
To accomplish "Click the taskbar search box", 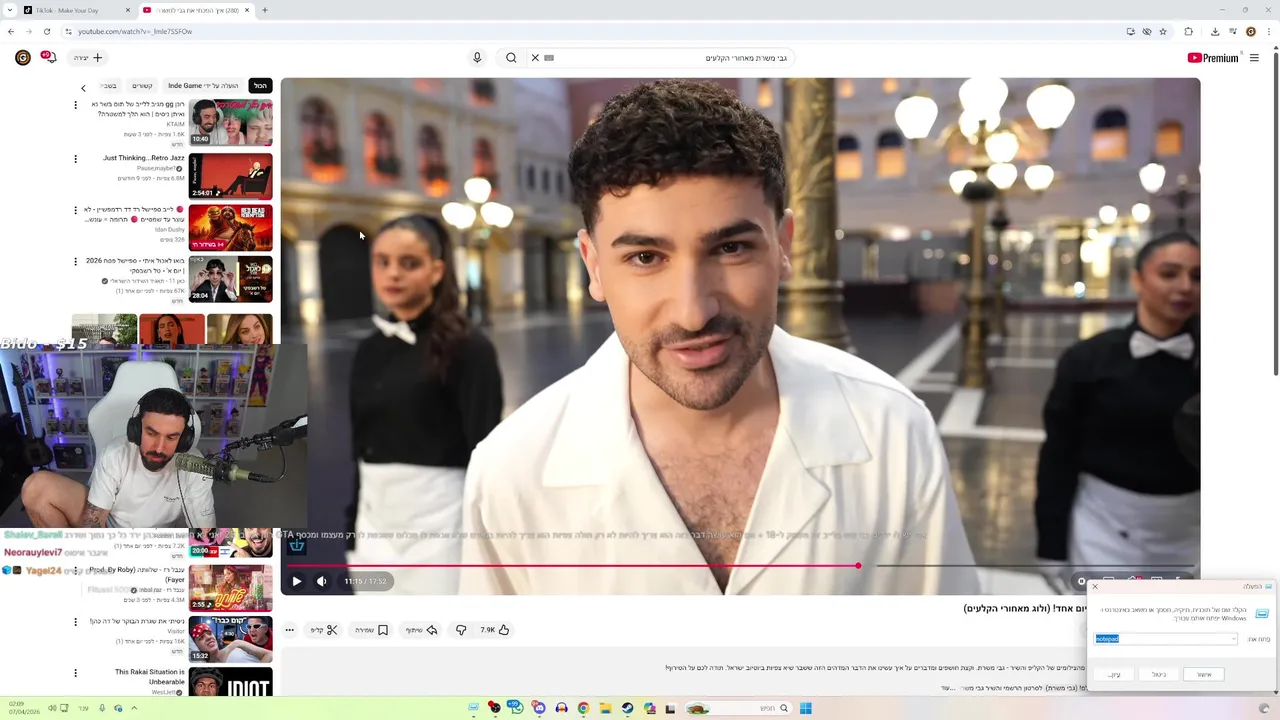I will pos(737,708).
